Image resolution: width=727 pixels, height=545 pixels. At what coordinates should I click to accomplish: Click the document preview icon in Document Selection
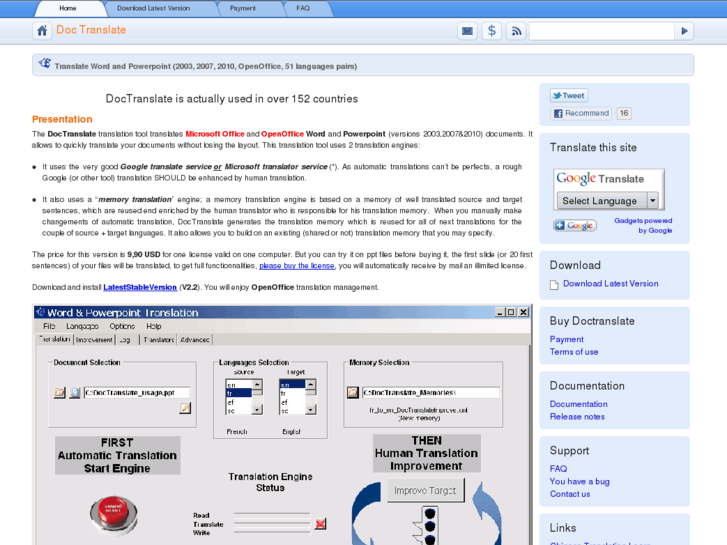[75, 392]
